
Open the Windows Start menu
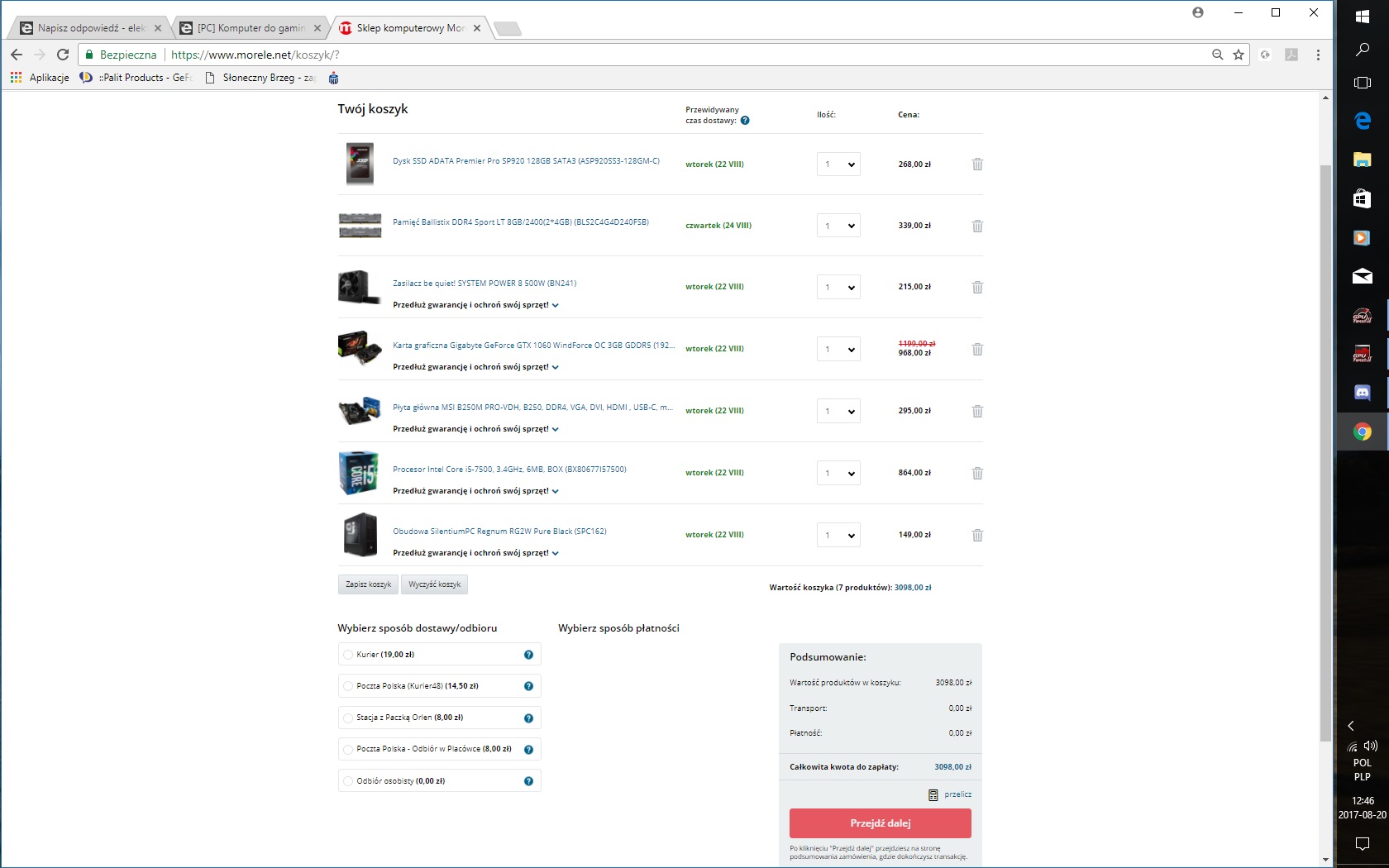click(x=1363, y=17)
